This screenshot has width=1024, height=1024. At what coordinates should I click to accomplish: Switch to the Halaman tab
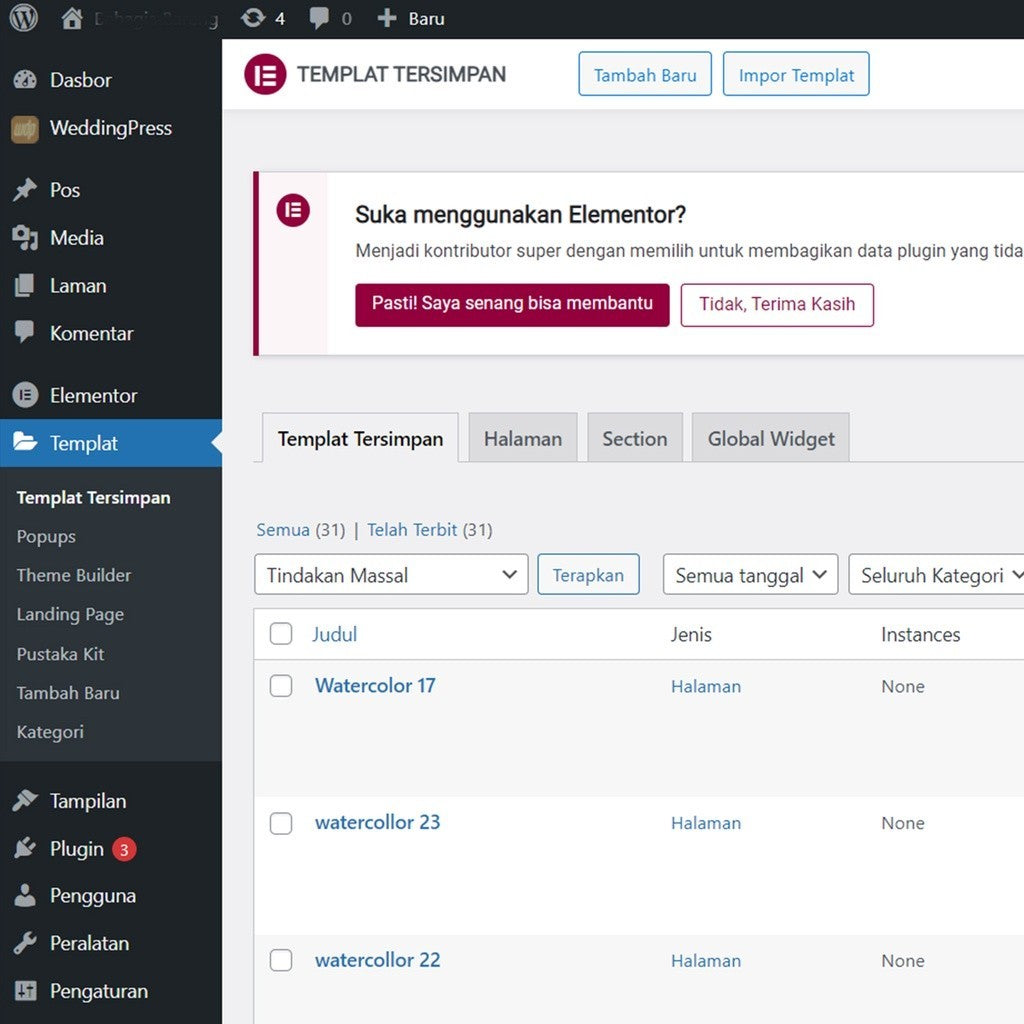[x=522, y=438]
